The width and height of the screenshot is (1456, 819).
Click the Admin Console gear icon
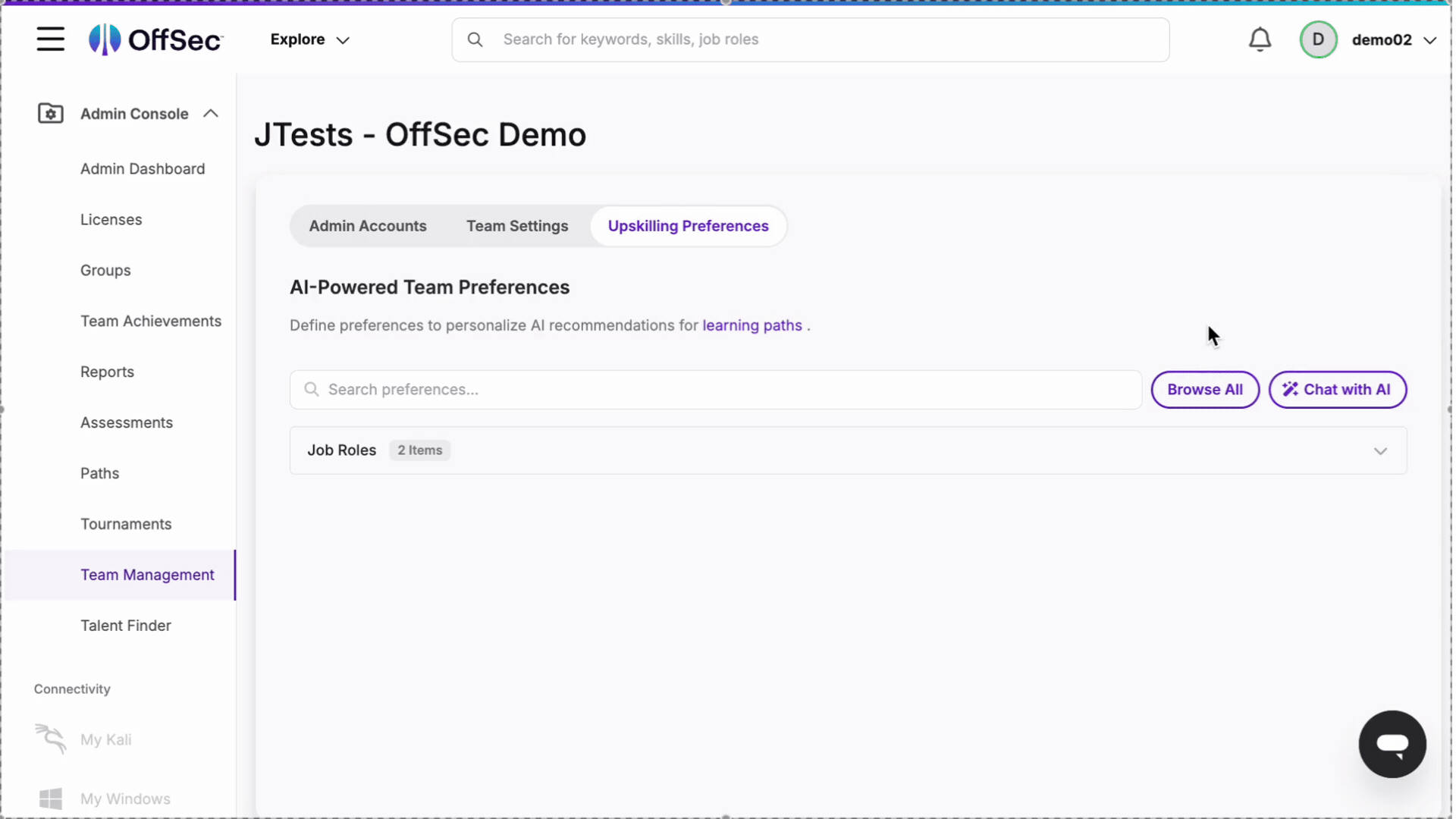click(x=50, y=113)
